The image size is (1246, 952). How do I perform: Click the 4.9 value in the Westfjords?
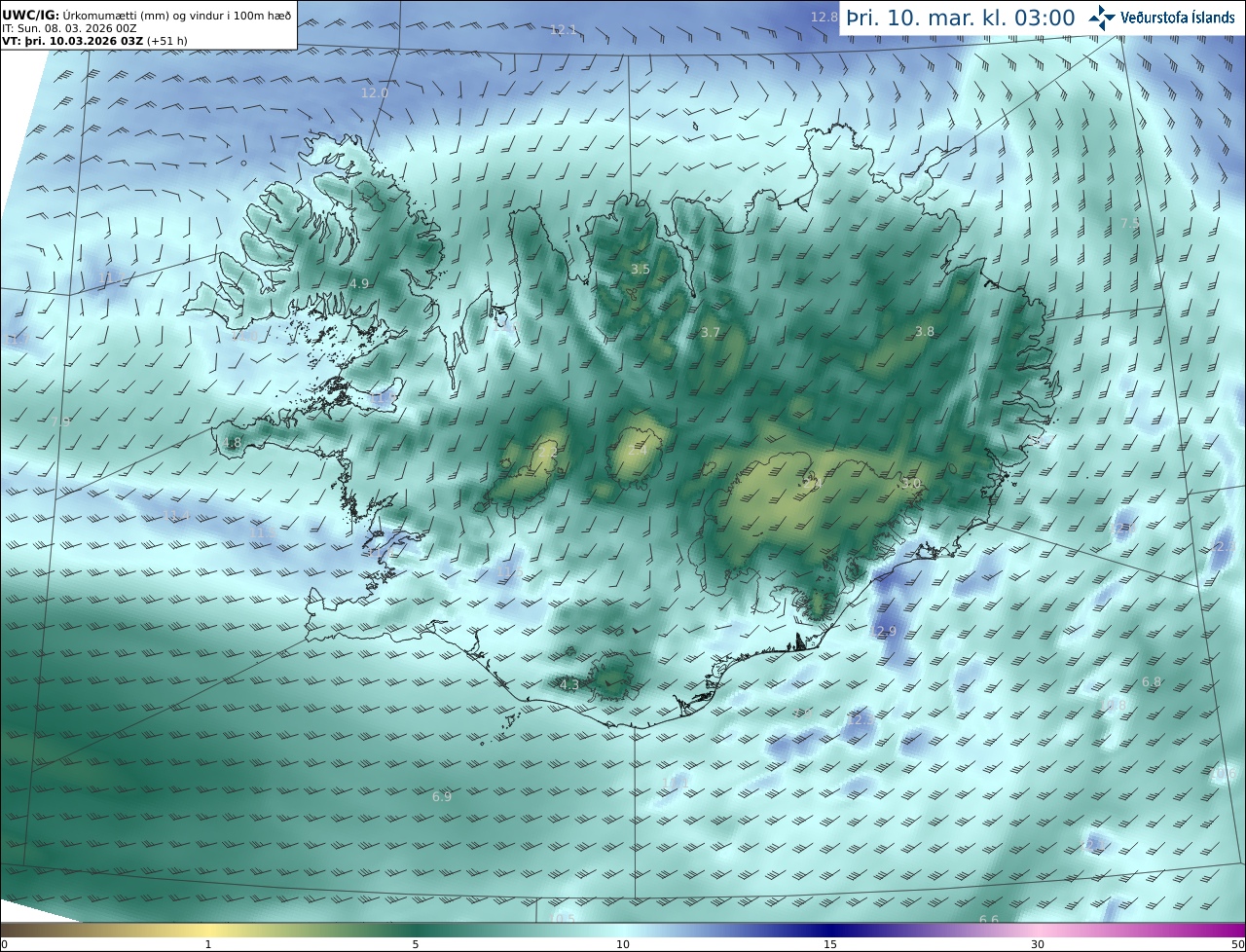coord(359,284)
